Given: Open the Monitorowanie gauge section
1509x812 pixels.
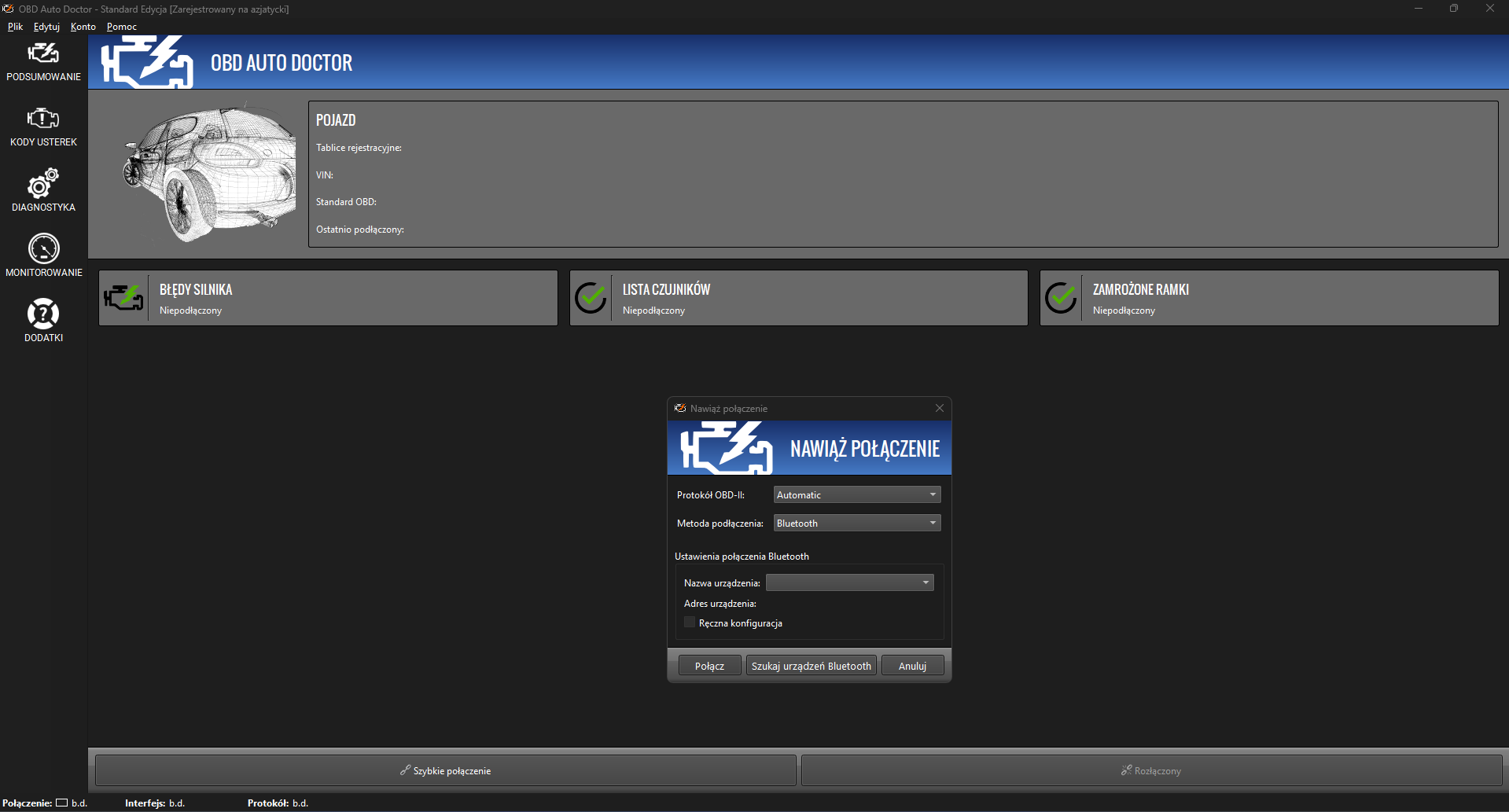Looking at the screenshot, I should 44,257.
